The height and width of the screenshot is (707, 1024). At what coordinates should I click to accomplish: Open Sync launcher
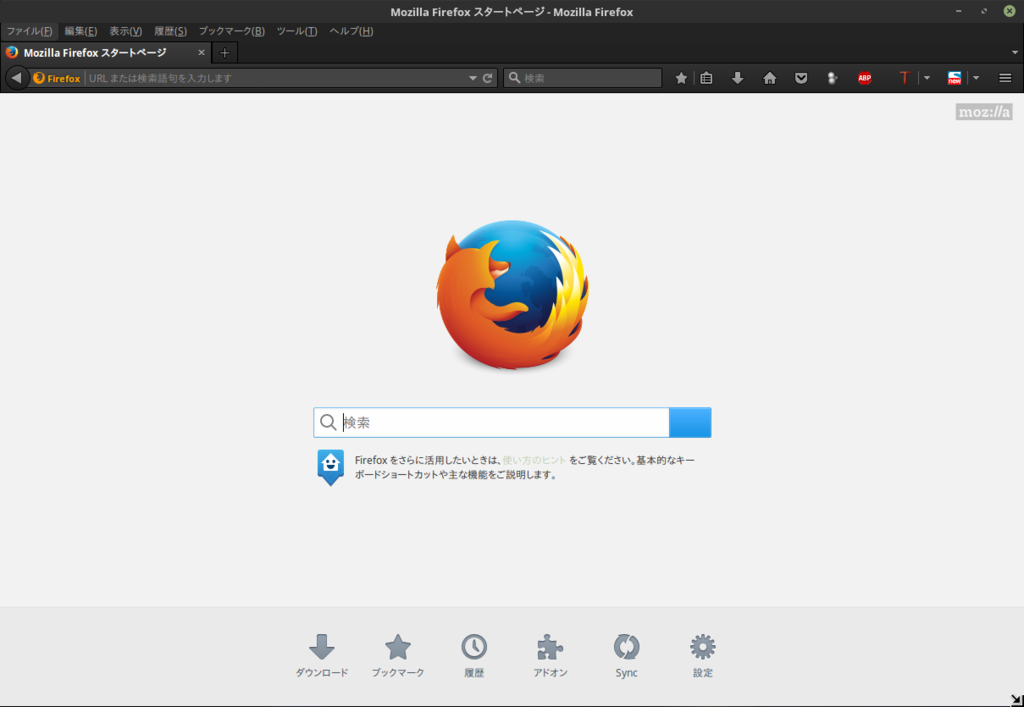coord(626,656)
